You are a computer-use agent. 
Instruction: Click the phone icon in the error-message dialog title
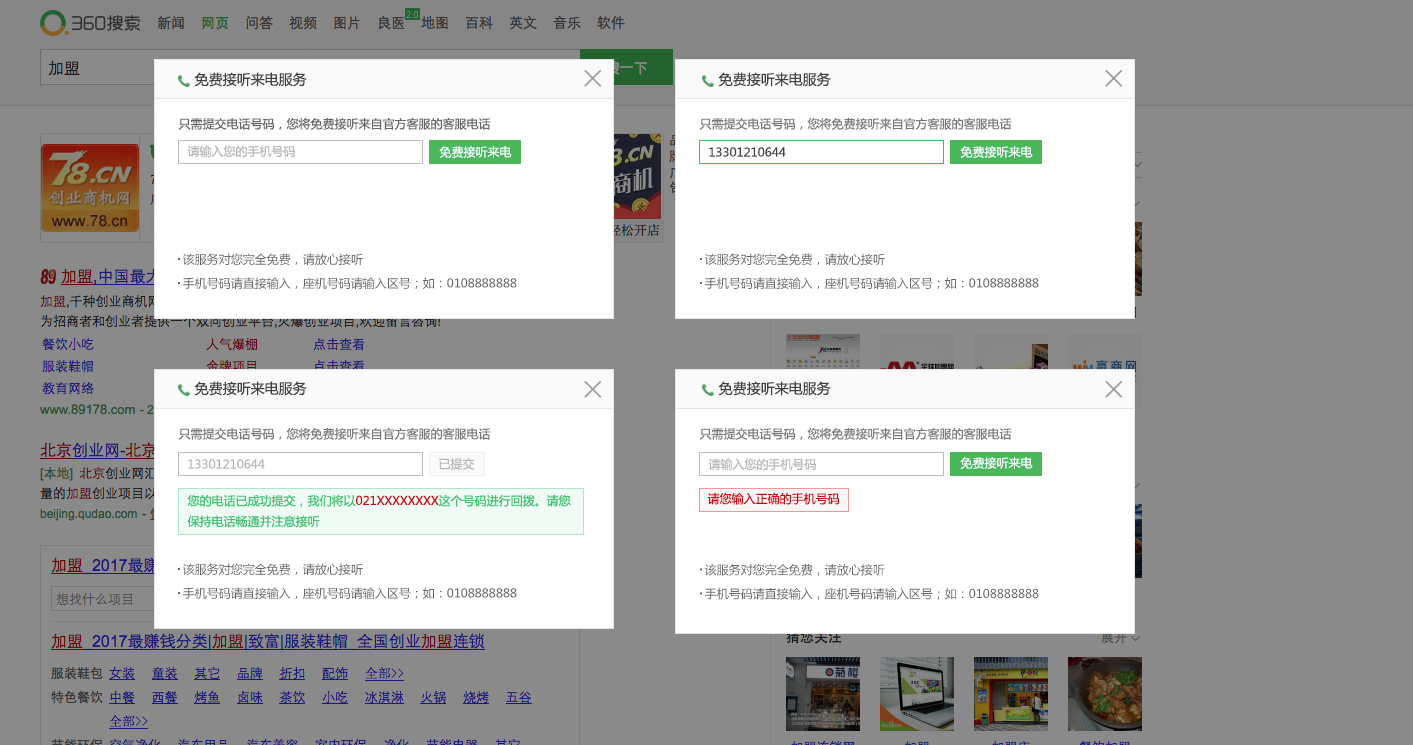click(707, 390)
